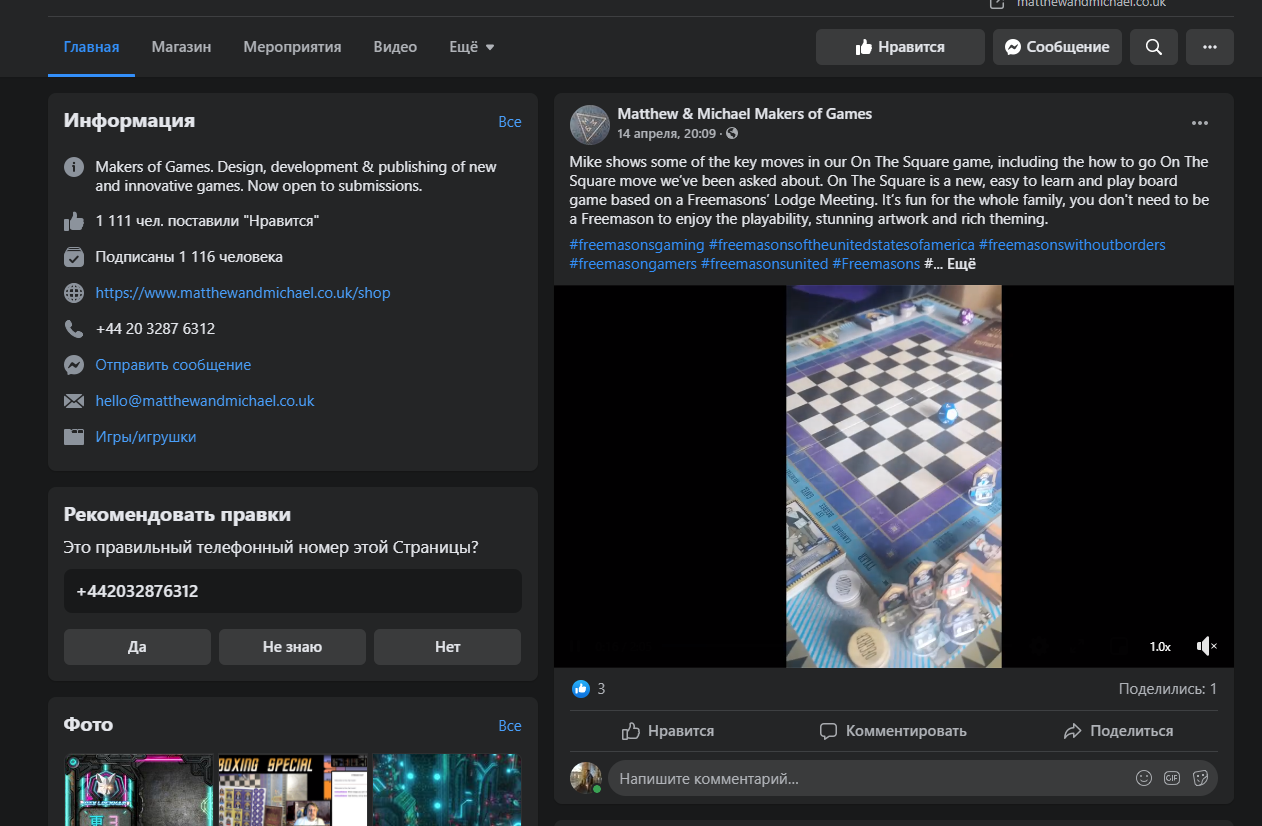The height and width of the screenshot is (826, 1262).
Task: Click the globe icon beside website link
Action: pyautogui.click(x=74, y=293)
